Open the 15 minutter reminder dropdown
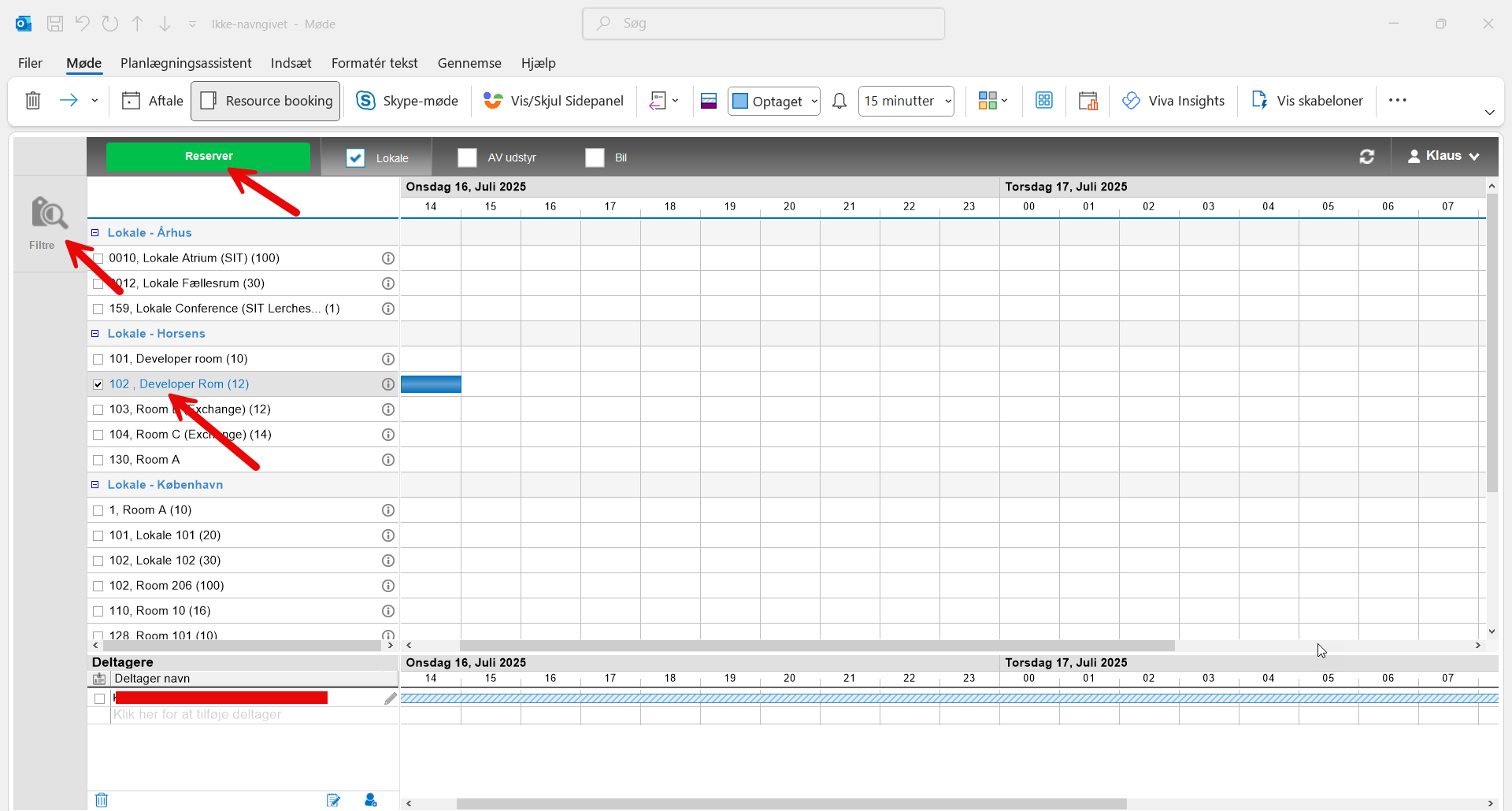This screenshot has height=811, width=1512. (x=906, y=101)
